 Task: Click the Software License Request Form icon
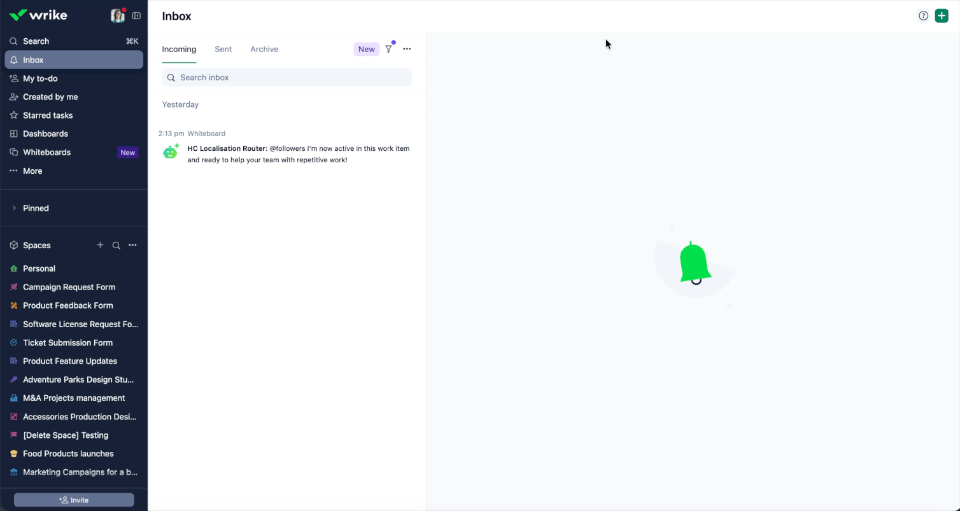[14, 324]
